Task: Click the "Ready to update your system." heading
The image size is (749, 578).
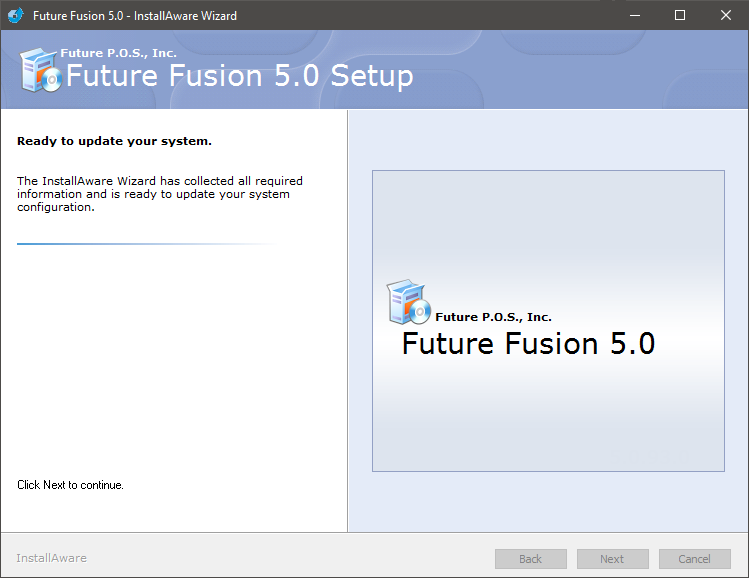Action: click(114, 141)
